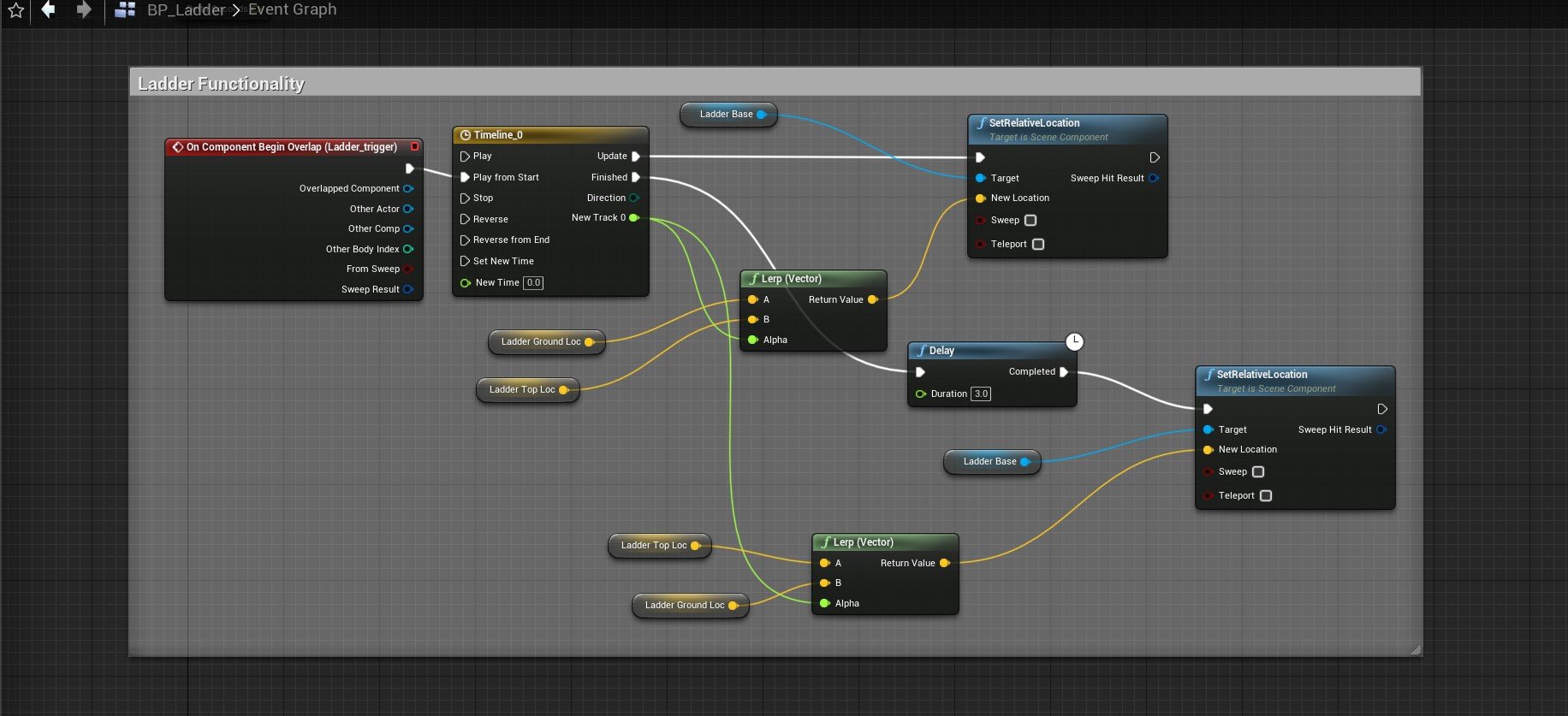Click the Sweep Result output pin
The width and height of the screenshot is (1568, 716).
pyautogui.click(x=408, y=289)
